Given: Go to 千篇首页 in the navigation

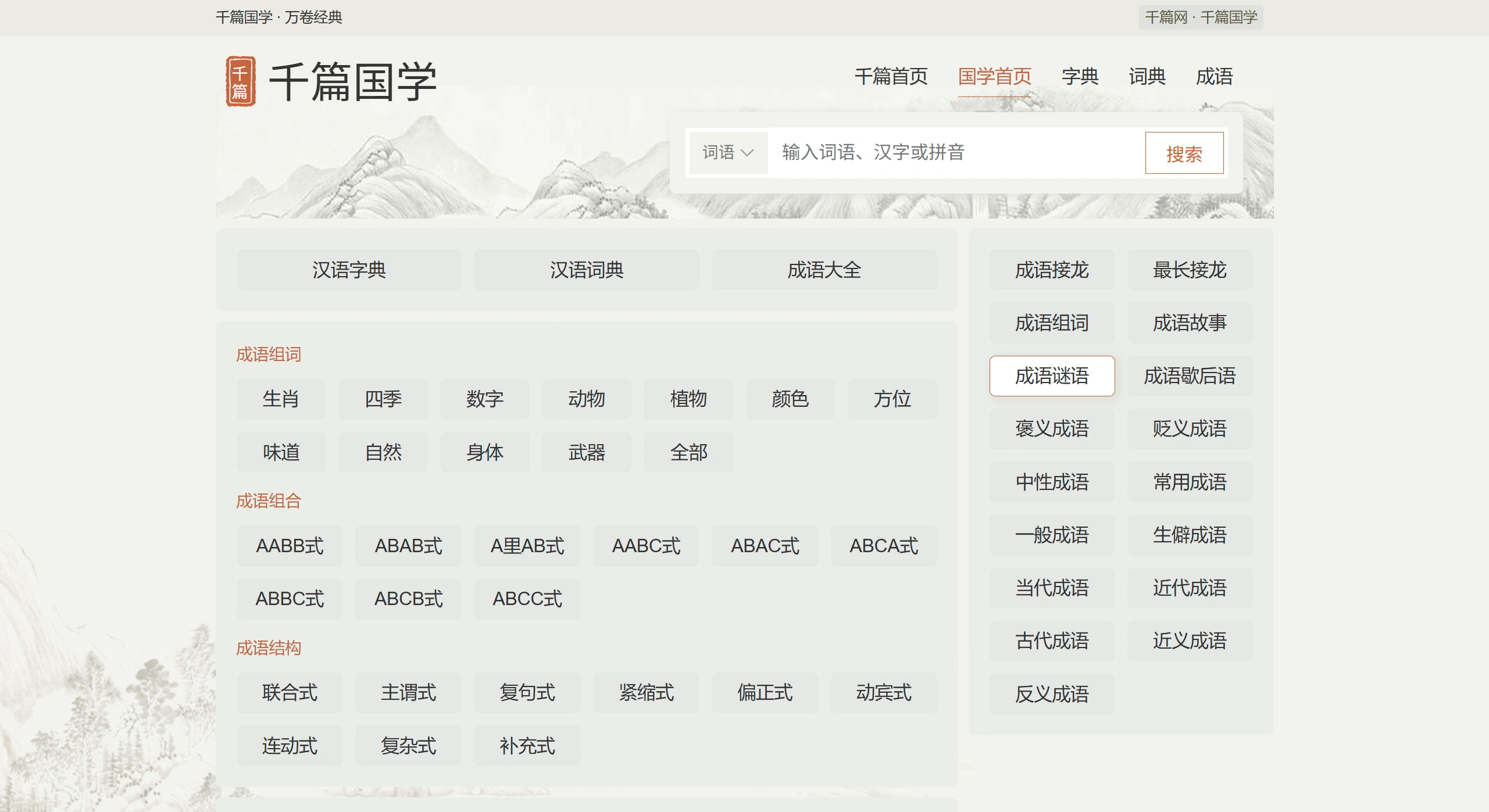Looking at the screenshot, I should [x=891, y=76].
